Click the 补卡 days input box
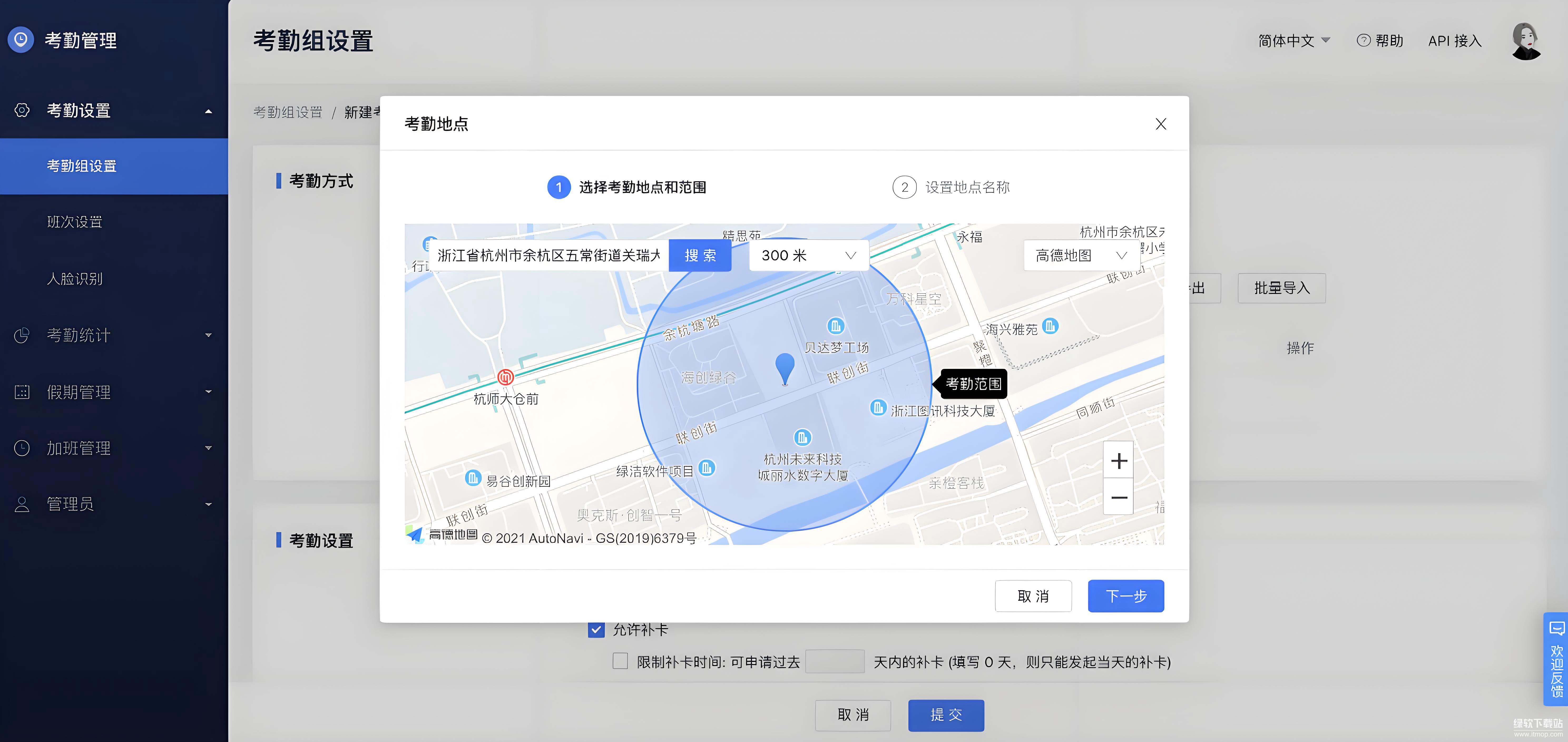The width and height of the screenshot is (1568, 742). [x=835, y=661]
